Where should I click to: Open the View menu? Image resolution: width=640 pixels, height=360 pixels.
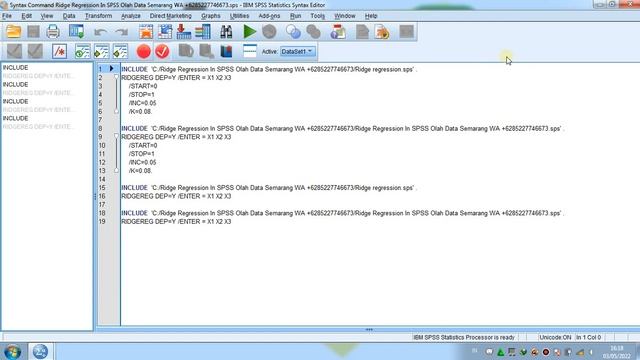tap(47, 16)
